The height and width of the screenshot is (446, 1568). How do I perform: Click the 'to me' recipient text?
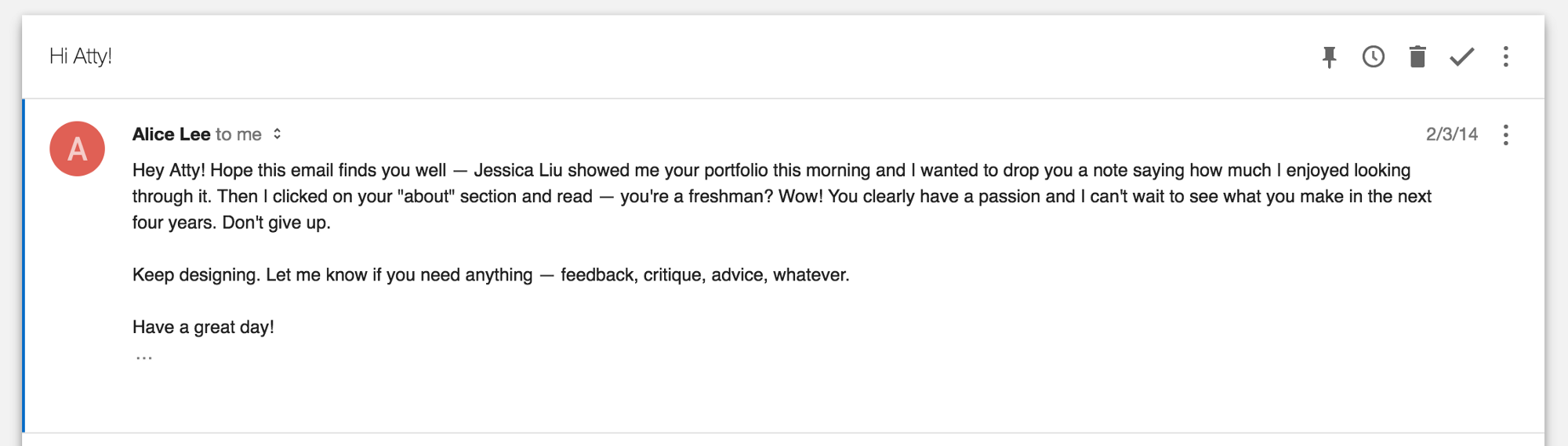point(238,134)
